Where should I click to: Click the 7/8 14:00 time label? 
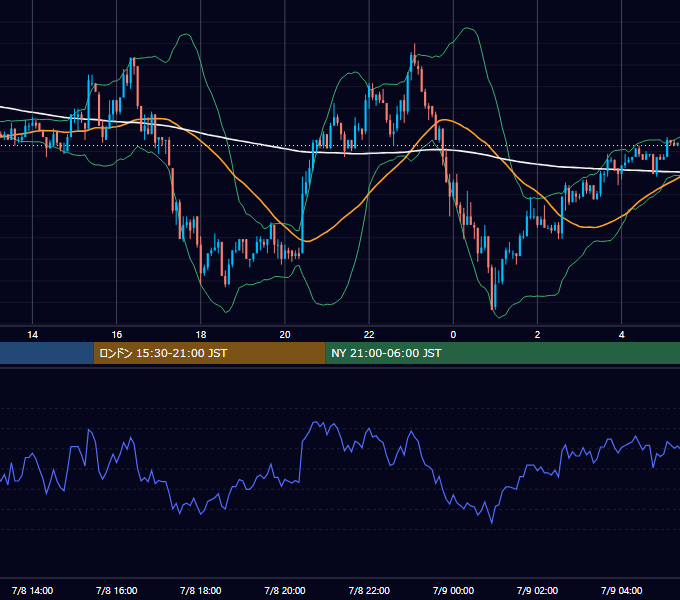coord(33,590)
